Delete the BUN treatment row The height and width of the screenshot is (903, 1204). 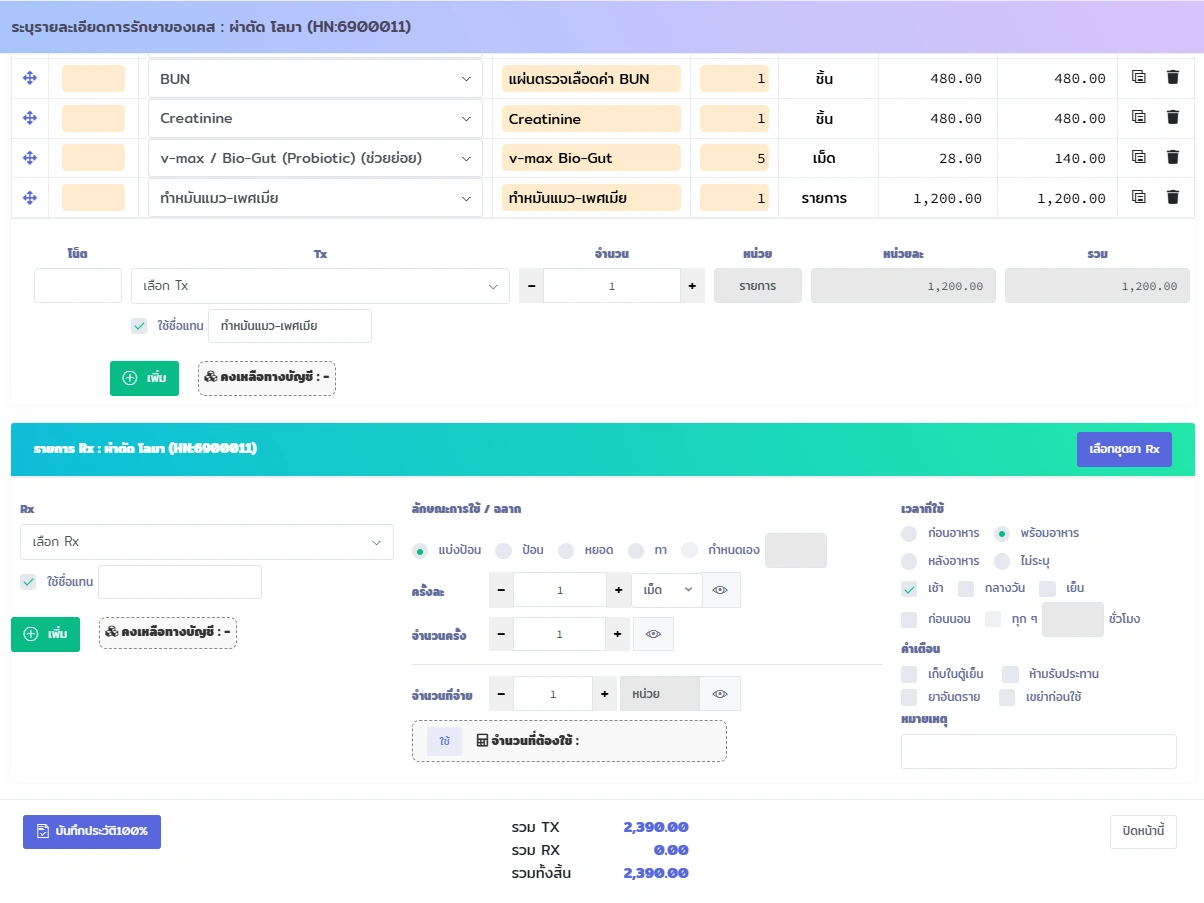pyautogui.click(x=1173, y=78)
